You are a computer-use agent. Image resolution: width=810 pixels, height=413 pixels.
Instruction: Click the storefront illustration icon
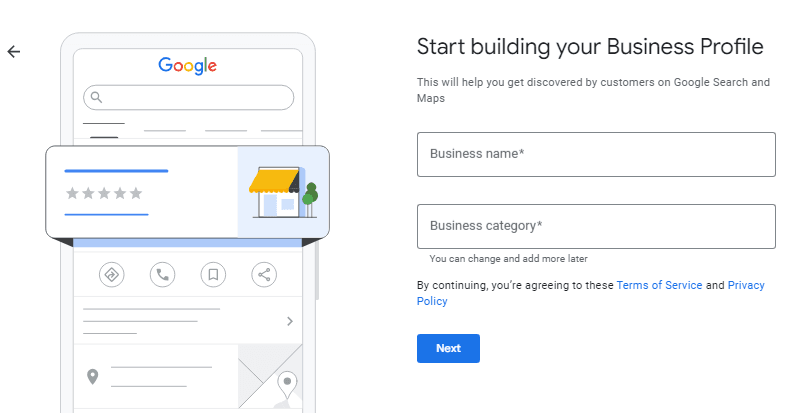coord(283,192)
